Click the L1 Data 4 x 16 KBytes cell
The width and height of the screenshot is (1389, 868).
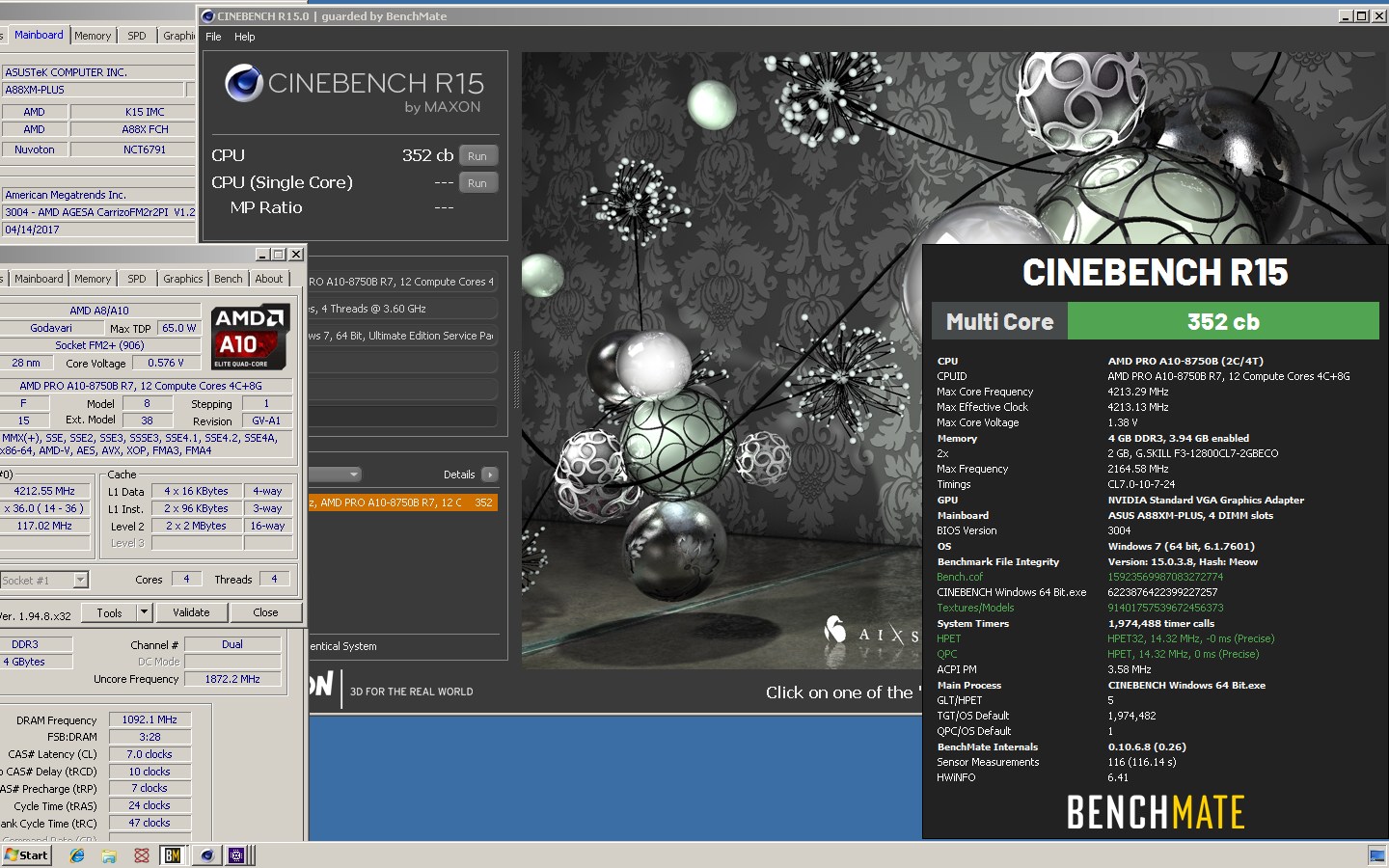point(196,491)
